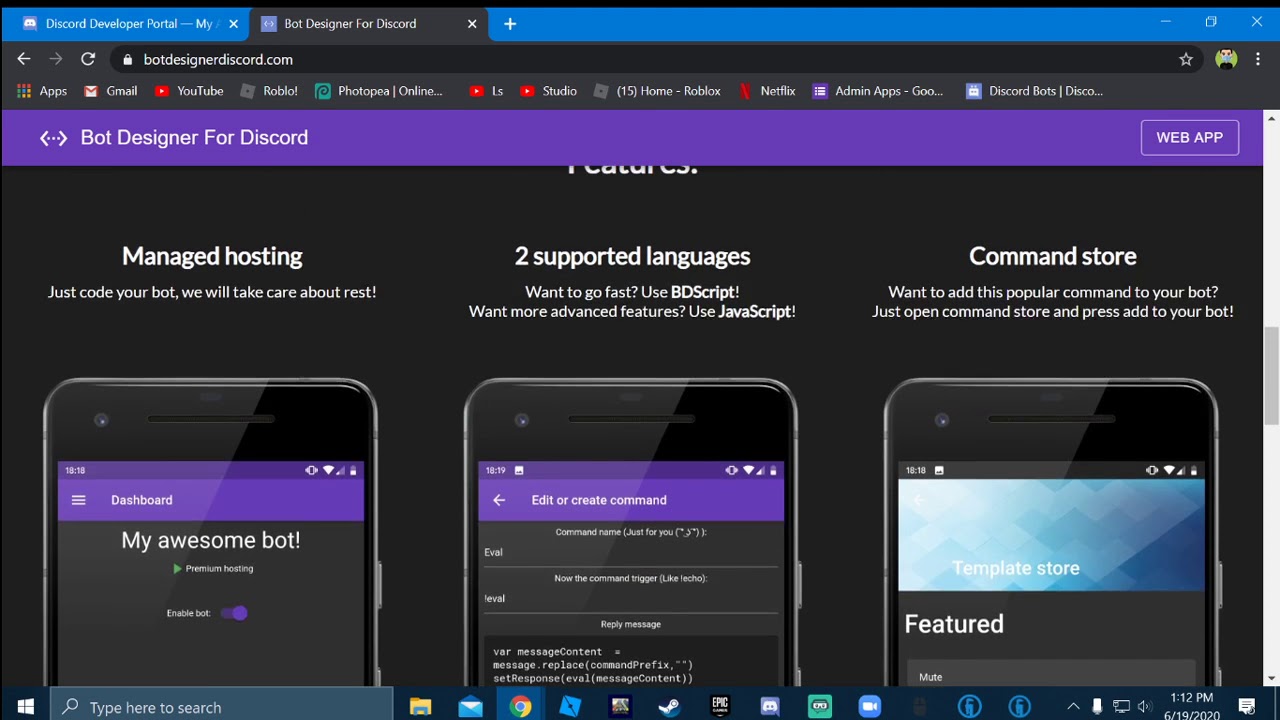
Task: Click hamburger menu icon in Dashboard mockup
Action: 79,500
